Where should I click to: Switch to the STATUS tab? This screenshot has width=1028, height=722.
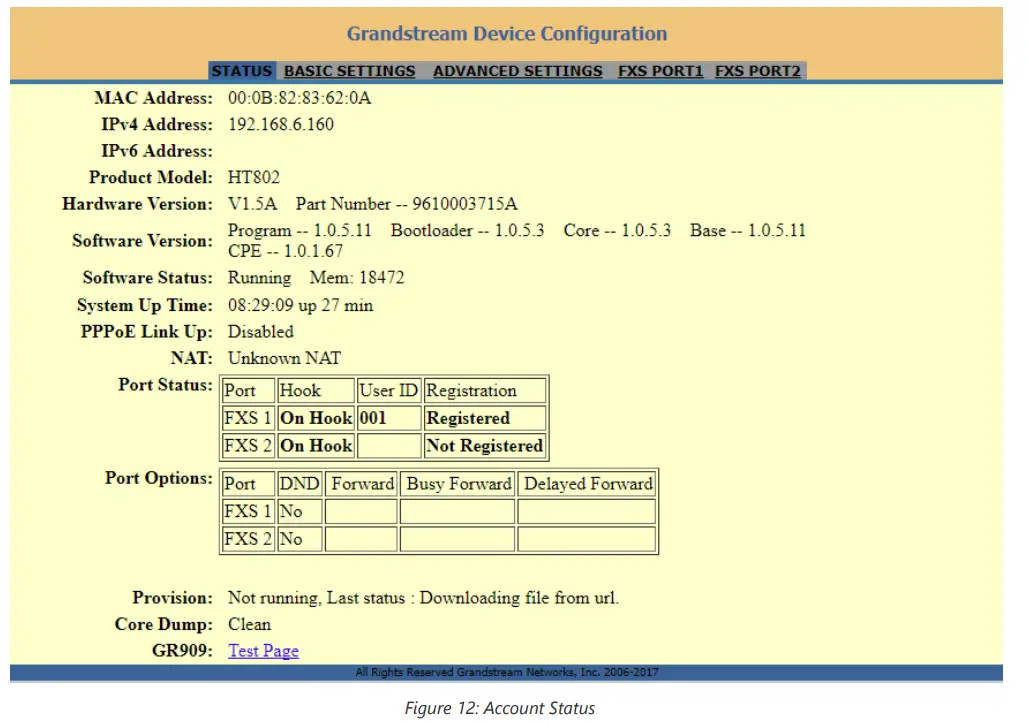pos(240,71)
